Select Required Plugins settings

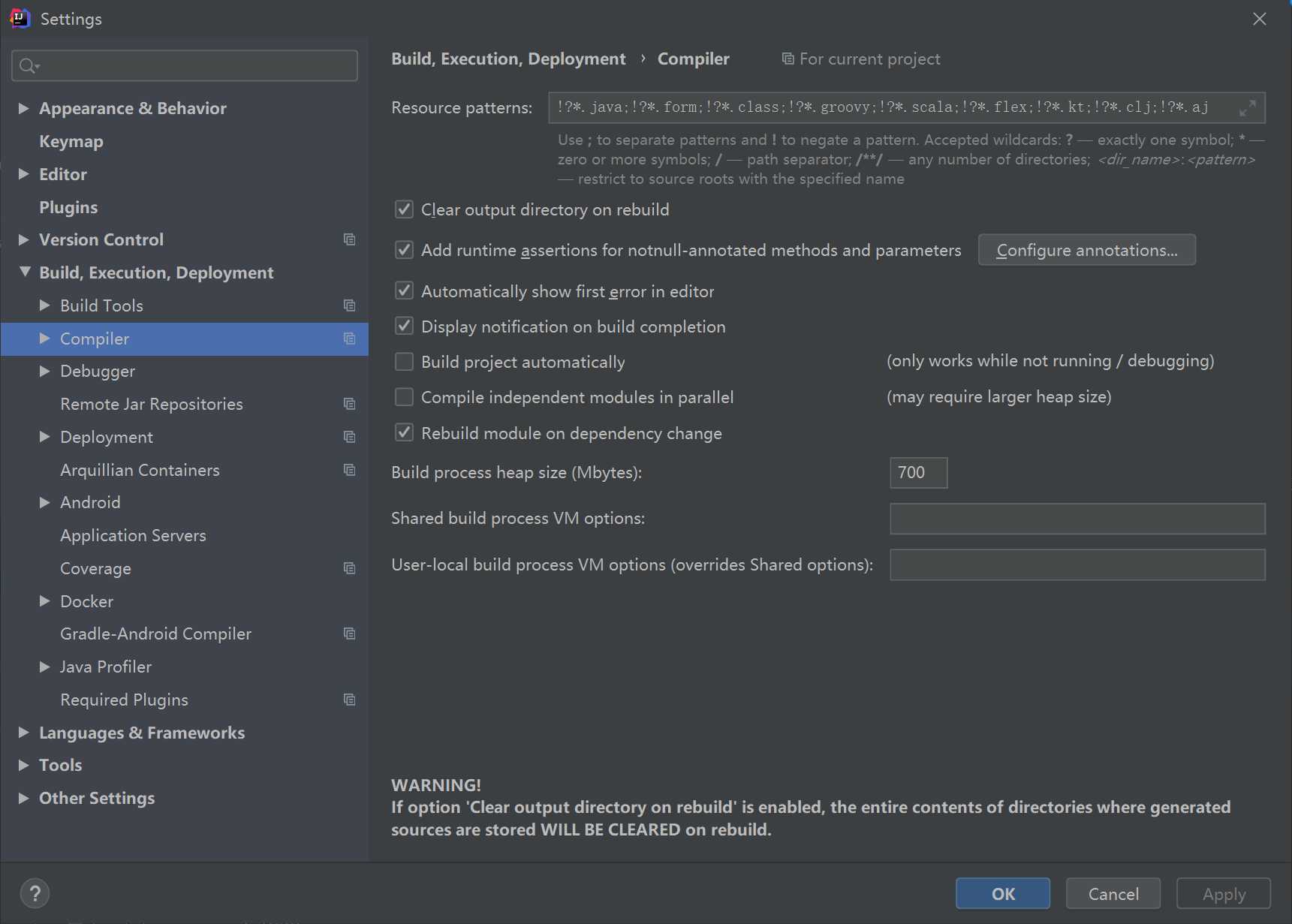[x=124, y=700]
